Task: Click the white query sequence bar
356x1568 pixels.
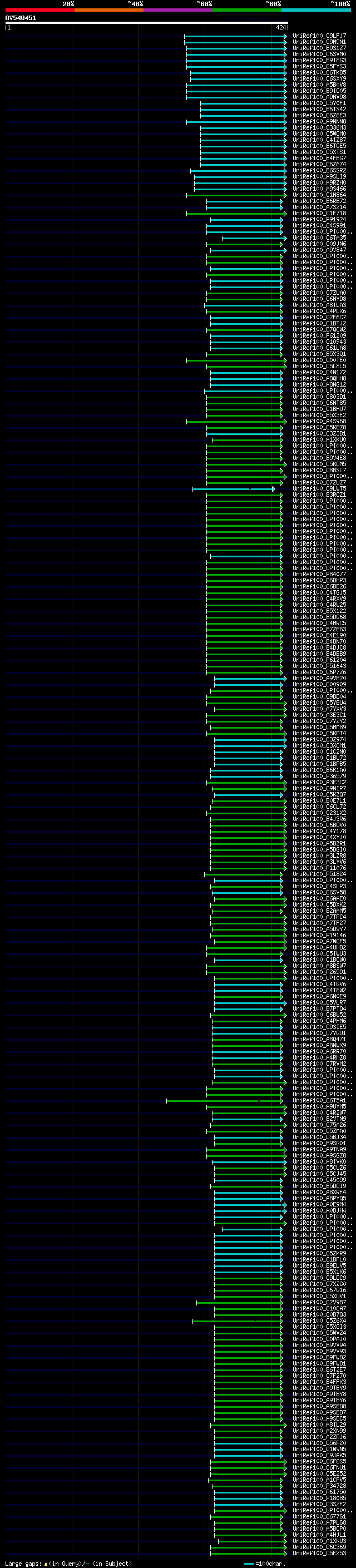Action: click(x=147, y=23)
